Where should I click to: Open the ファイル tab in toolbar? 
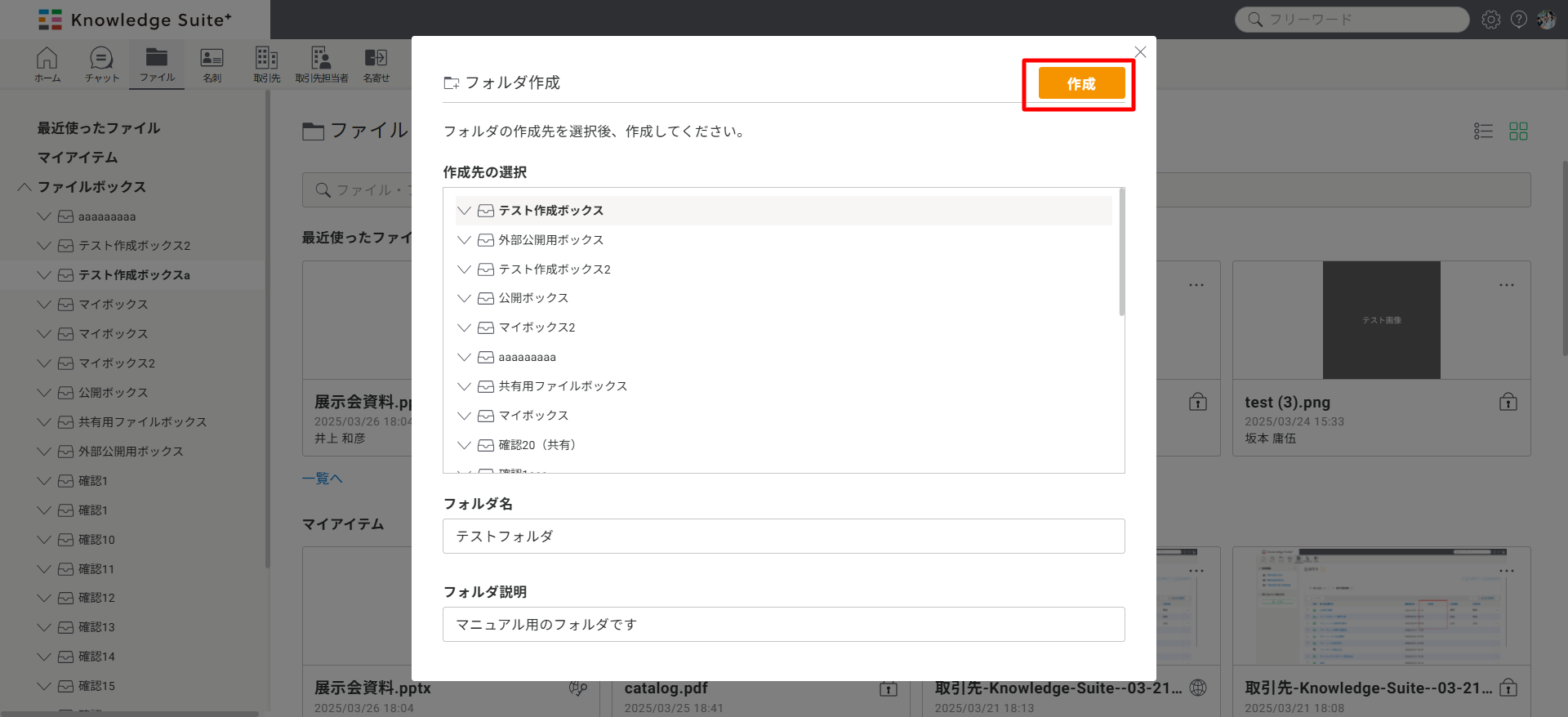click(157, 64)
